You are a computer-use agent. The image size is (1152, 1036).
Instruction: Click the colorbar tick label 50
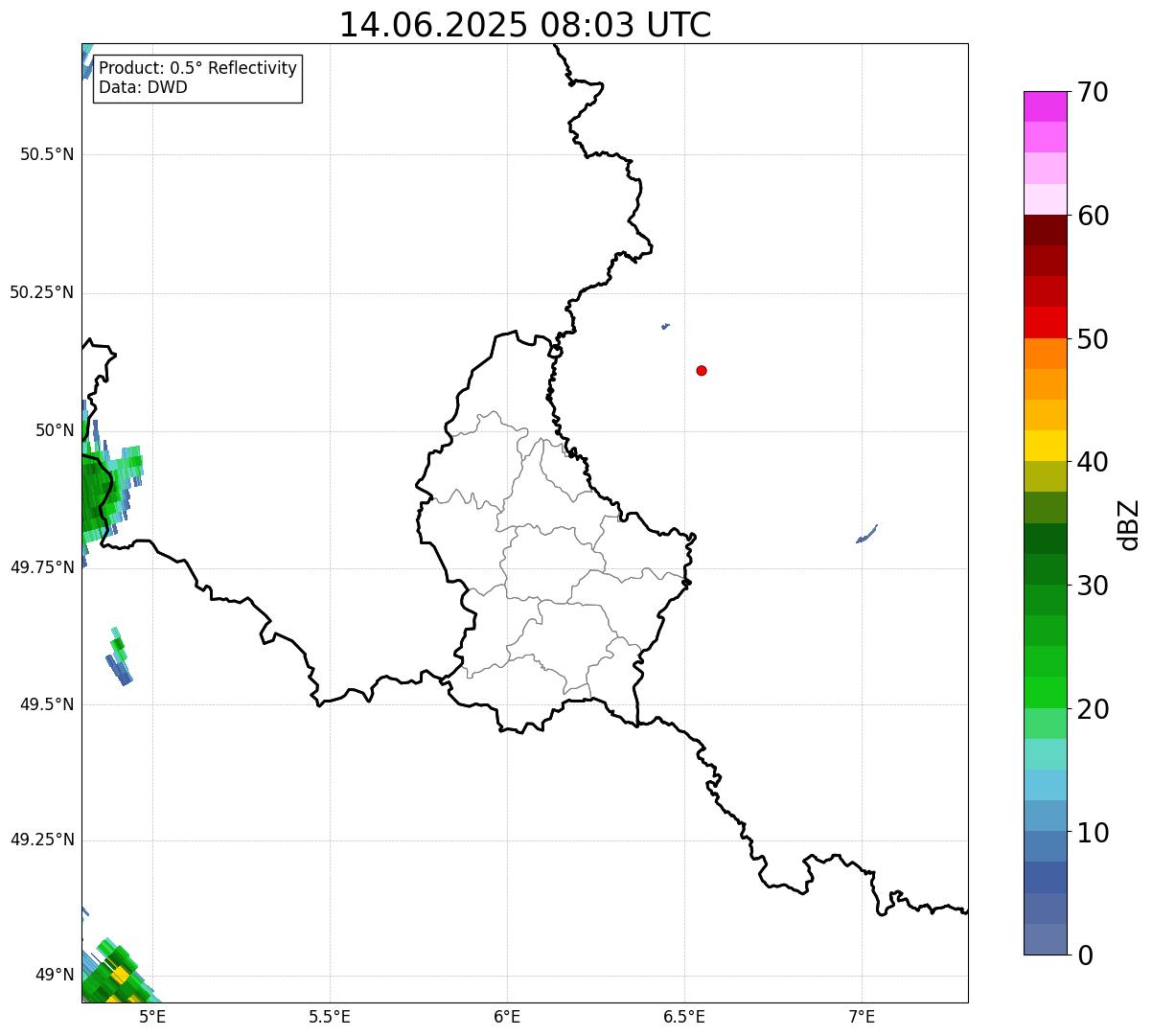pos(1092,339)
